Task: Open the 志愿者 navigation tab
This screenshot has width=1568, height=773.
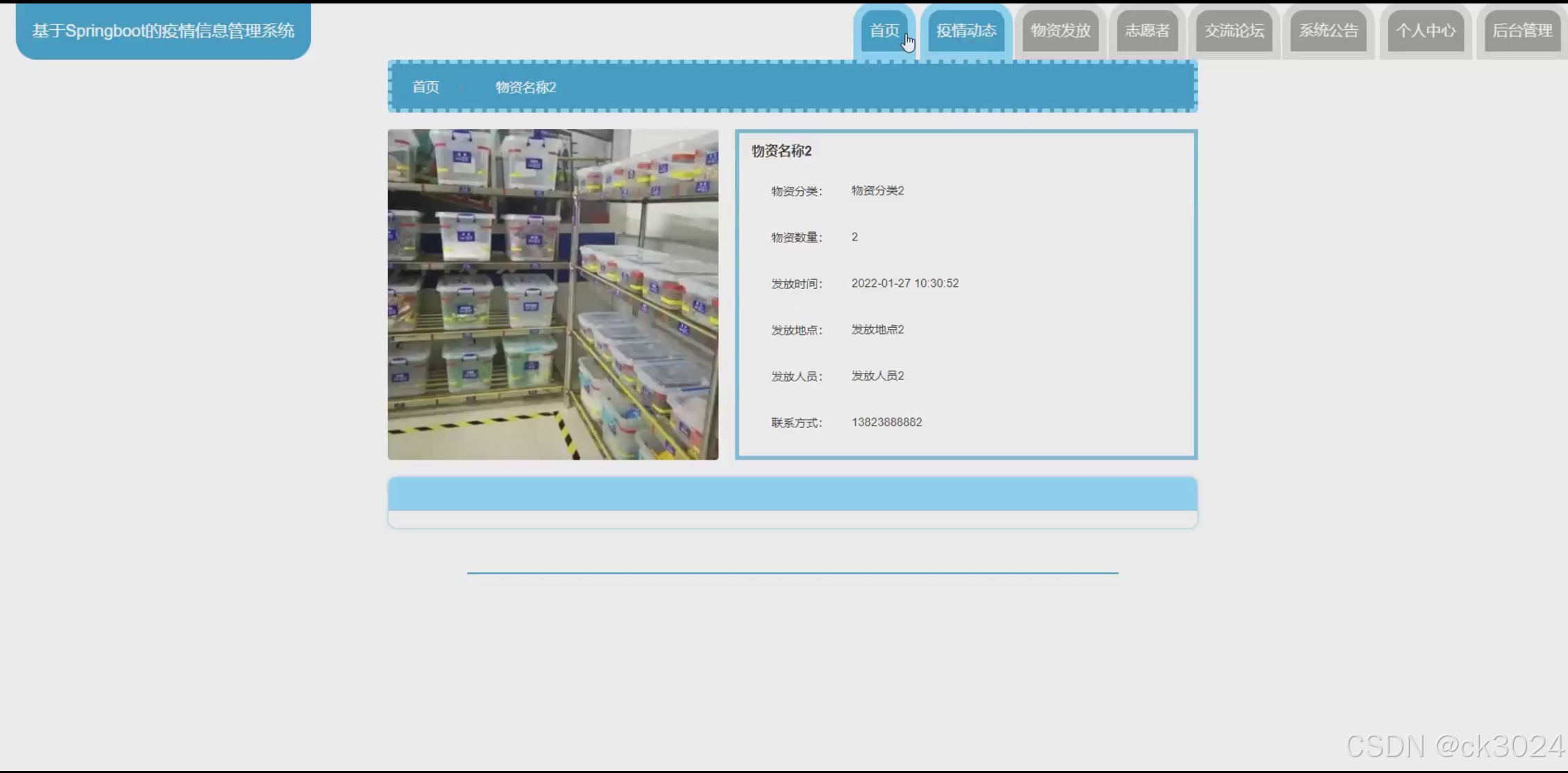Action: 1147,31
